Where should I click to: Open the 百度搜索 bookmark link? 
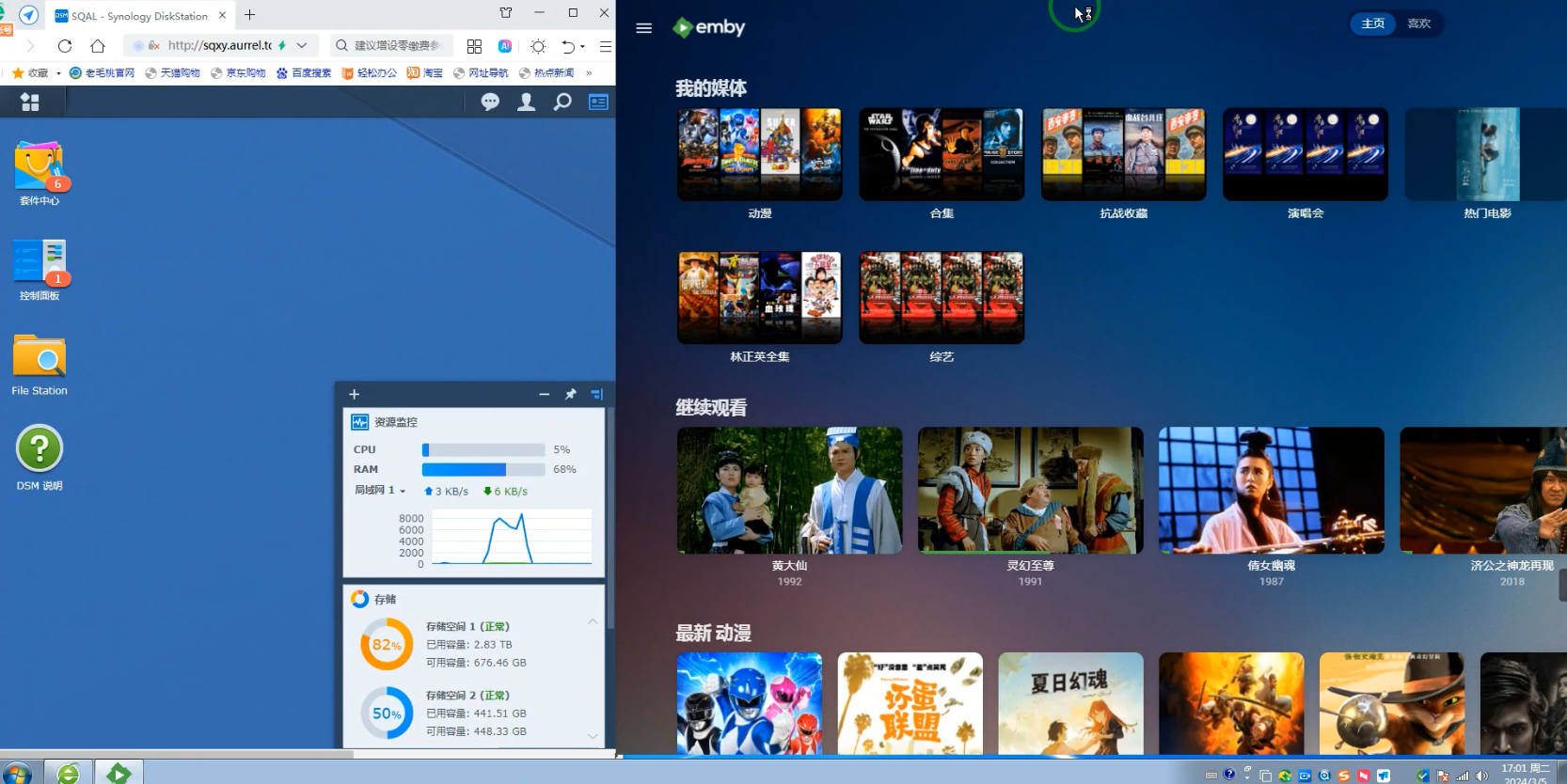click(x=304, y=73)
